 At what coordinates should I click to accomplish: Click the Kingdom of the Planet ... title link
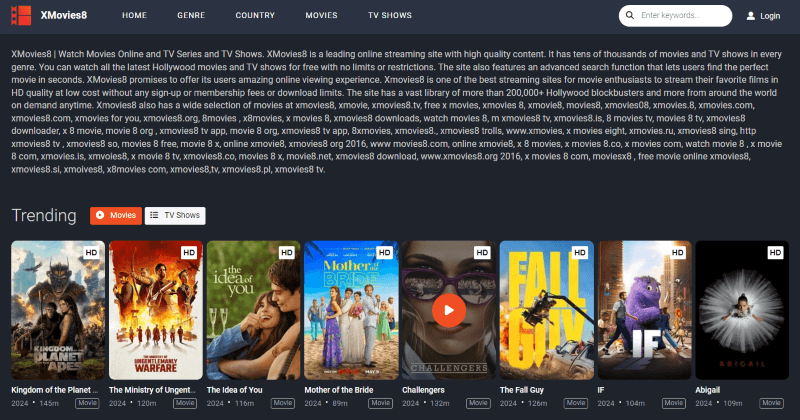point(55,390)
